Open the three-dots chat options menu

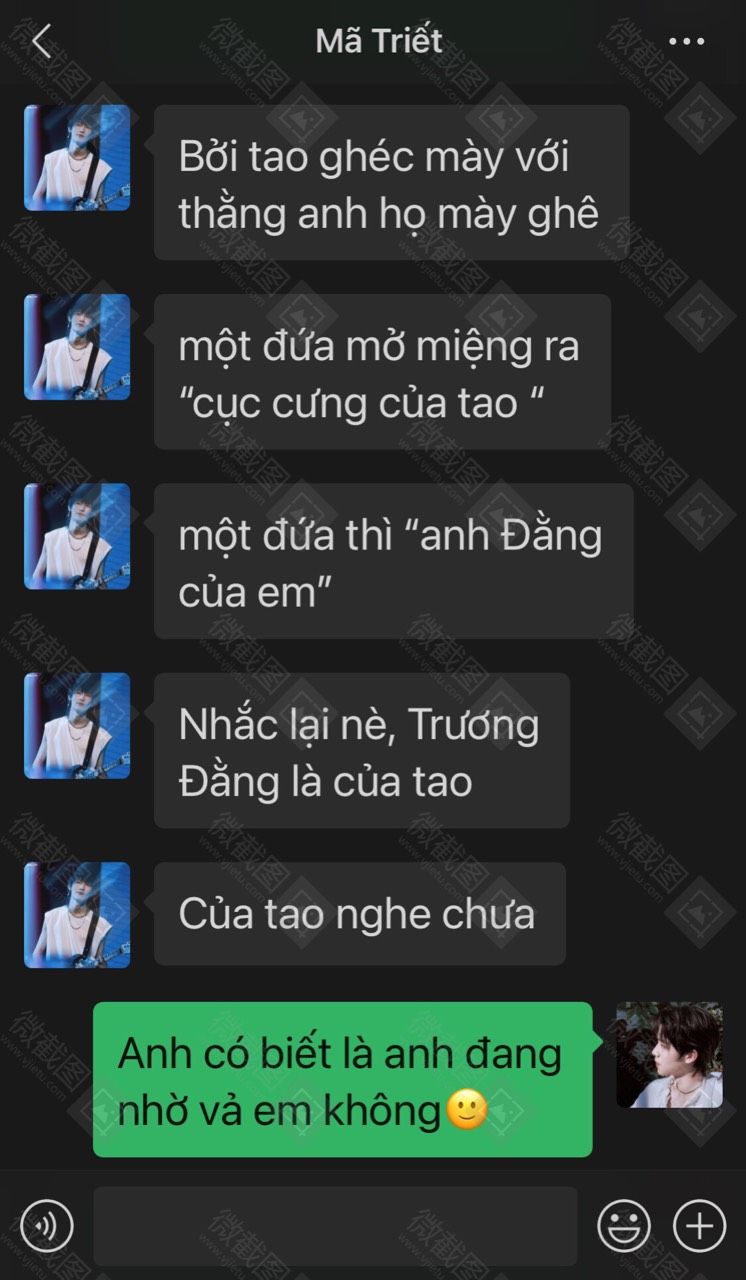686,42
